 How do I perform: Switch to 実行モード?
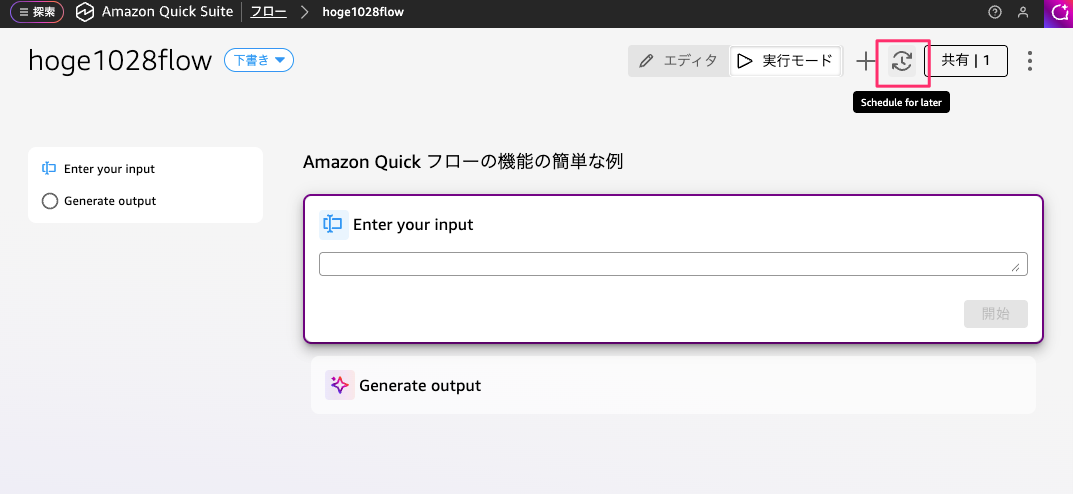pyautogui.click(x=785, y=61)
